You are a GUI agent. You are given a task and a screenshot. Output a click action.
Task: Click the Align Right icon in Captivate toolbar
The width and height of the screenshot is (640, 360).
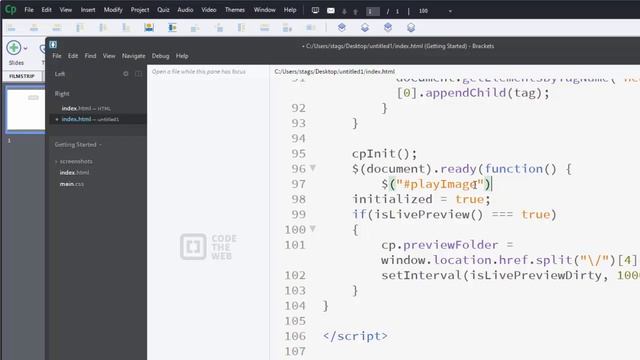(57, 28)
